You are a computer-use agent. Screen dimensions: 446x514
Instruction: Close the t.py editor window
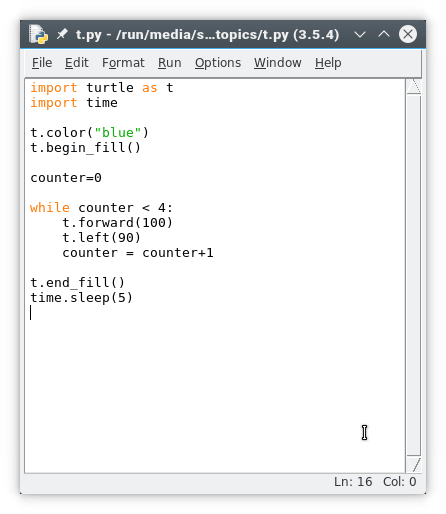(x=408, y=34)
